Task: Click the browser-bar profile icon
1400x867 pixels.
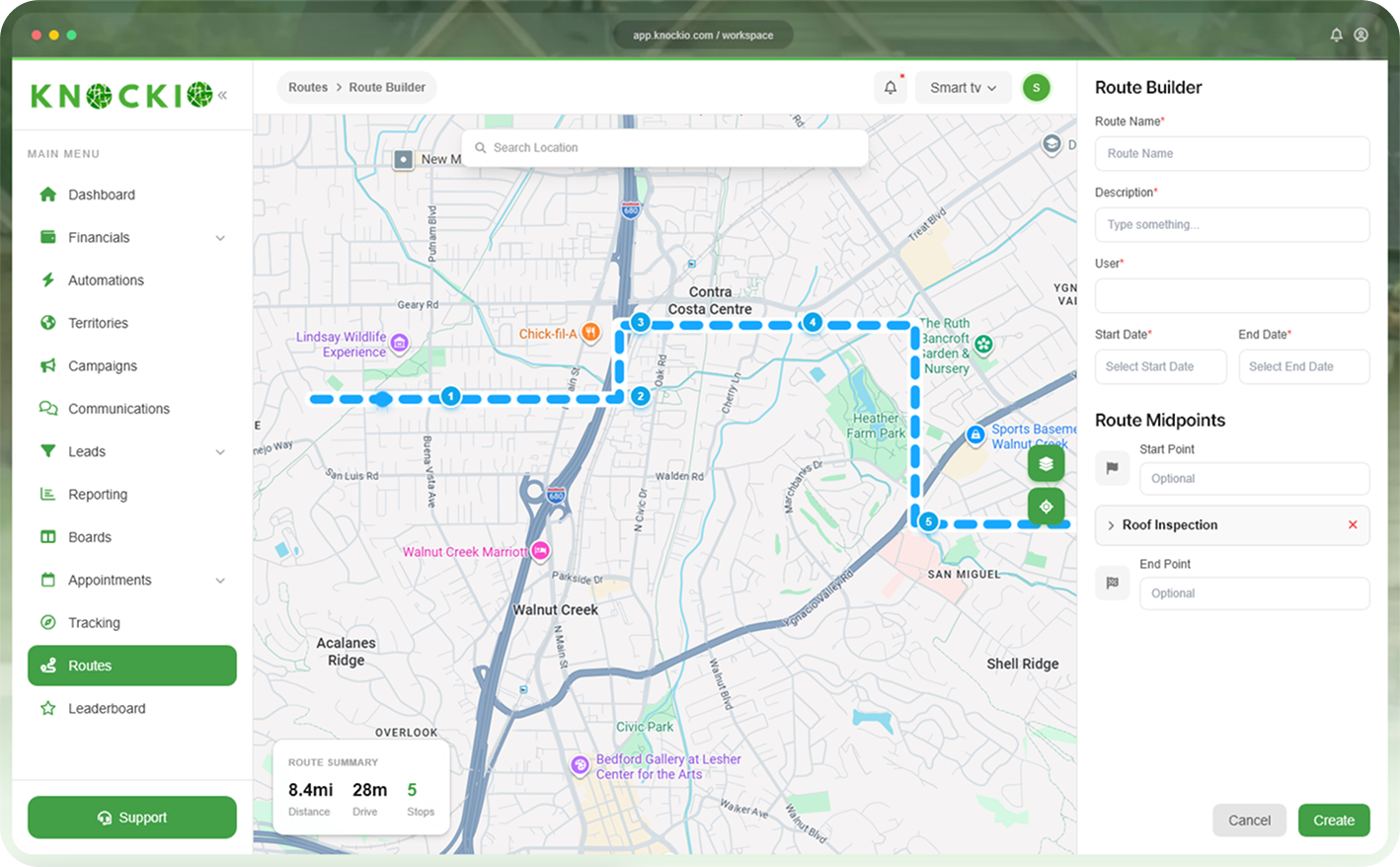Action: (x=1361, y=35)
